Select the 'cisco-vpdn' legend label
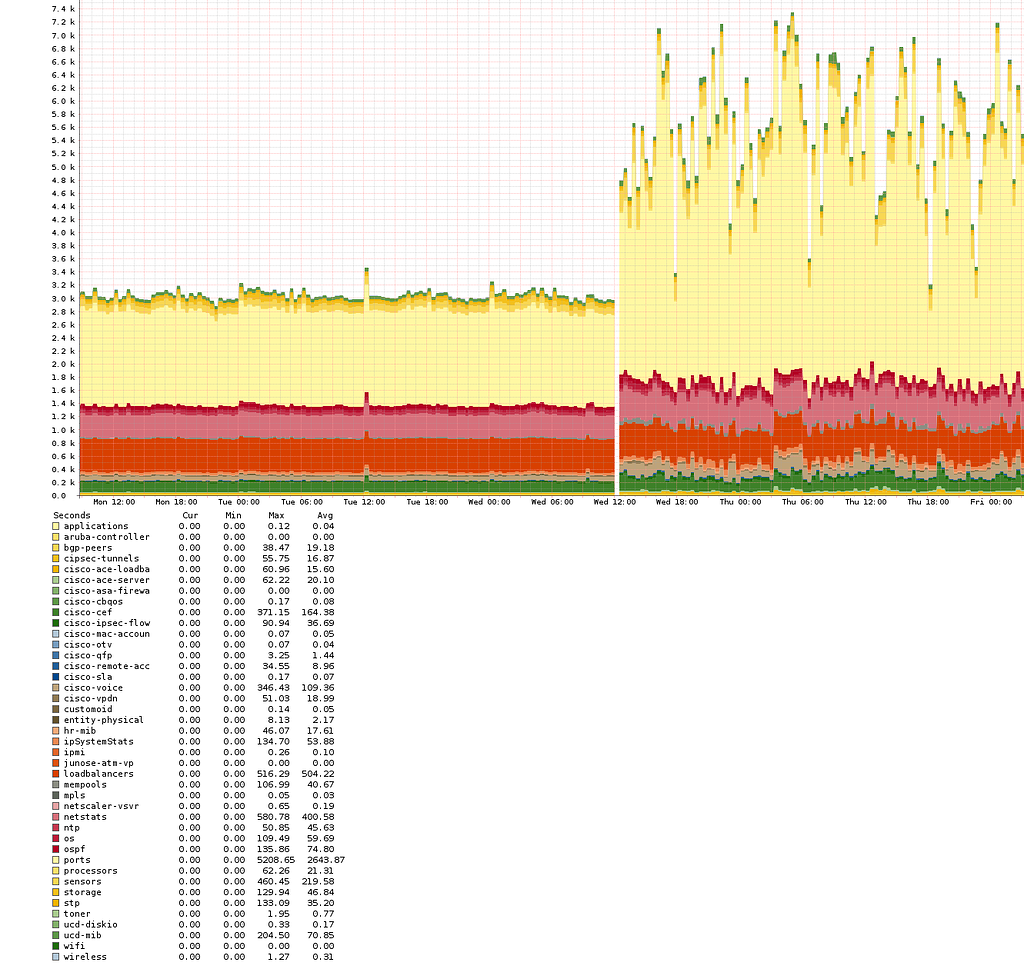The width and height of the screenshot is (1024, 979). (x=91, y=698)
